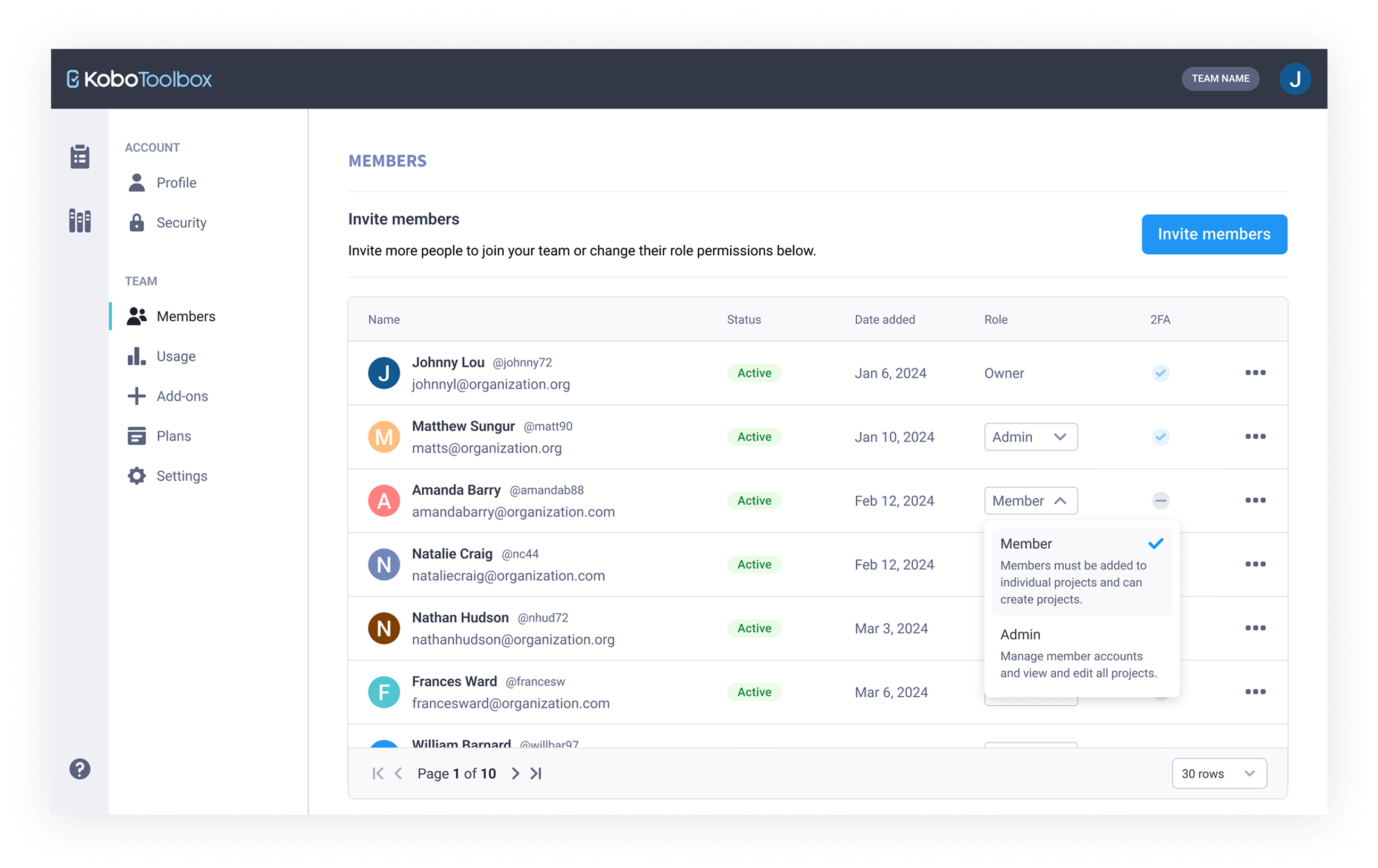The image size is (1378, 868).
Task: Open the forms clipboard icon in left rail
Action: pyautogui.click(x=80, y=157)
